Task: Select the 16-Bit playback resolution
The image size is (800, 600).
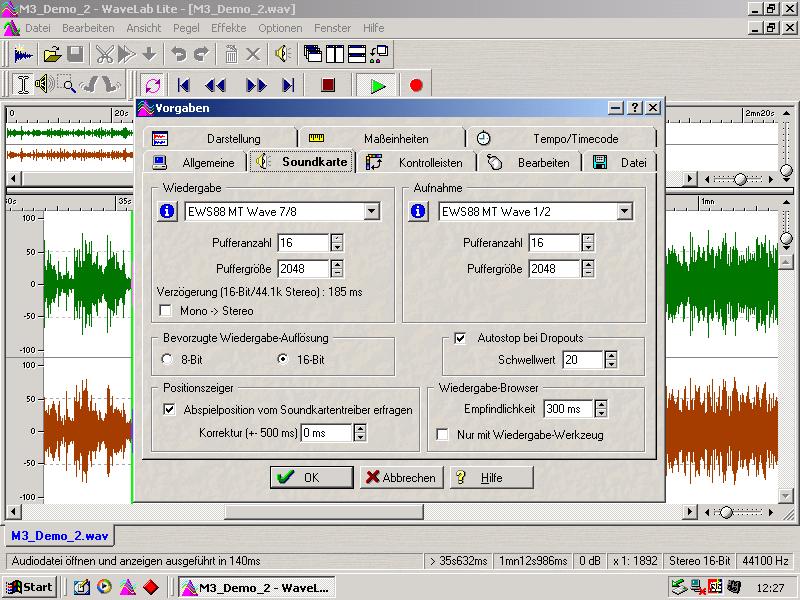Action: (x=282, y=359)
